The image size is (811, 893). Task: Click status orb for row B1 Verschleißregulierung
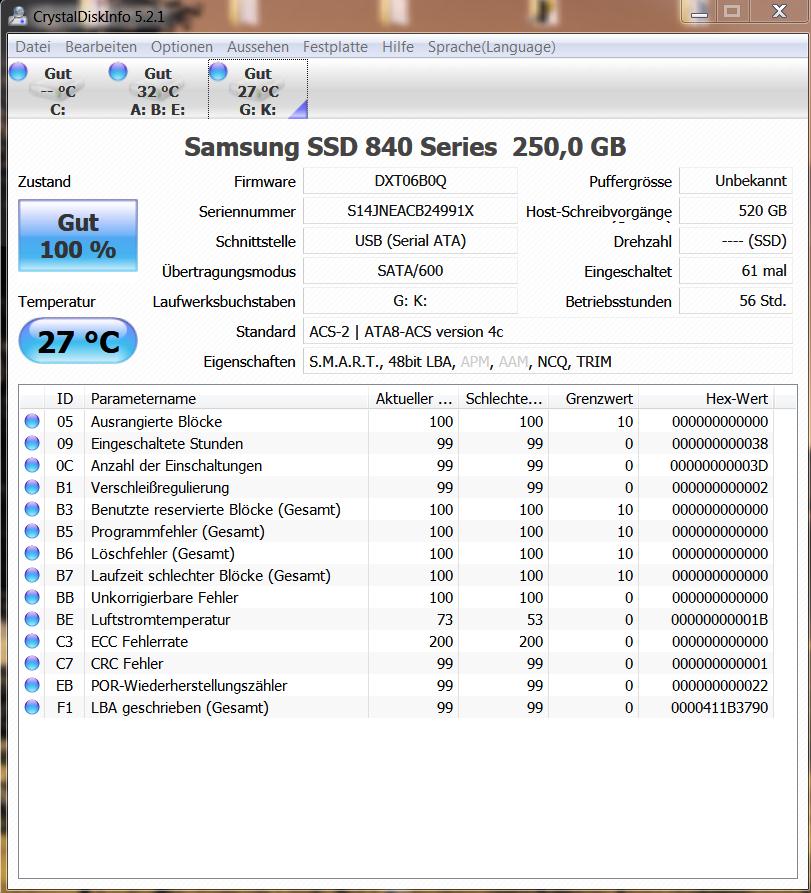pos(32,488)
